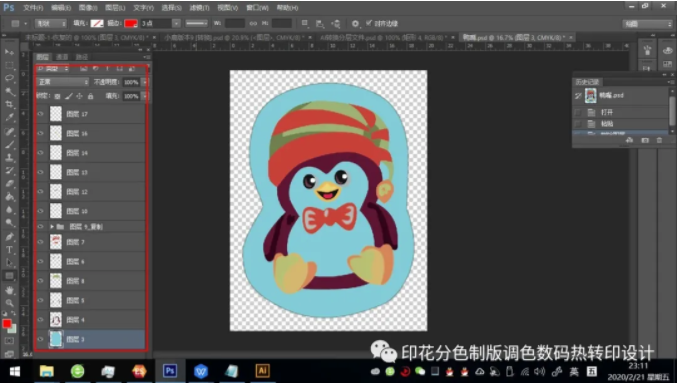The height and width of the screenshot is (383, 678).
Task: Select the Brush tool
Action: point(9,145)
